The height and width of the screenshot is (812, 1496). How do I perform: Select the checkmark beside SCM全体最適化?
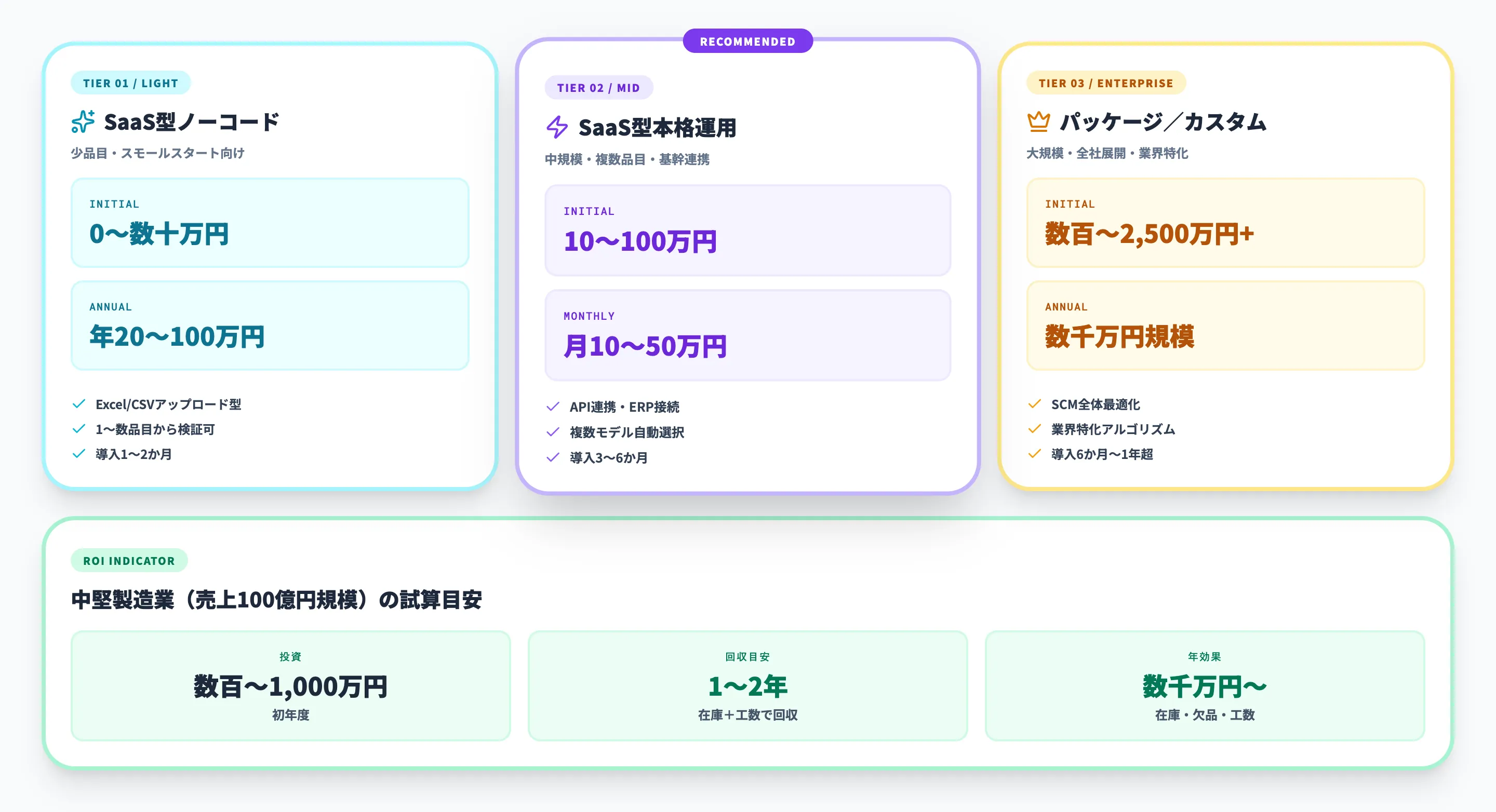coord(1034,404)
